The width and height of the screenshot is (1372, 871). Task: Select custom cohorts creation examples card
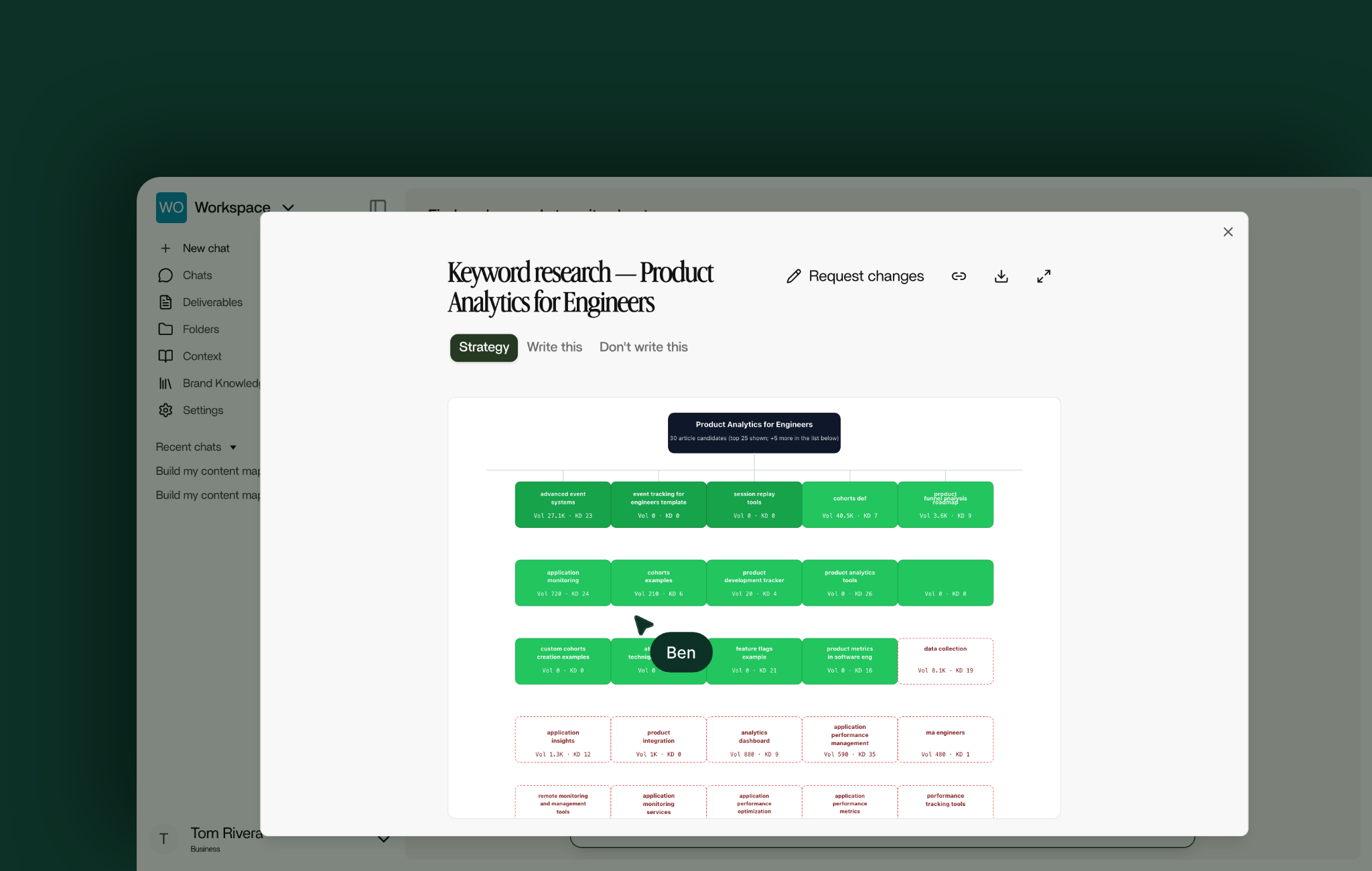tap(563, 661)
